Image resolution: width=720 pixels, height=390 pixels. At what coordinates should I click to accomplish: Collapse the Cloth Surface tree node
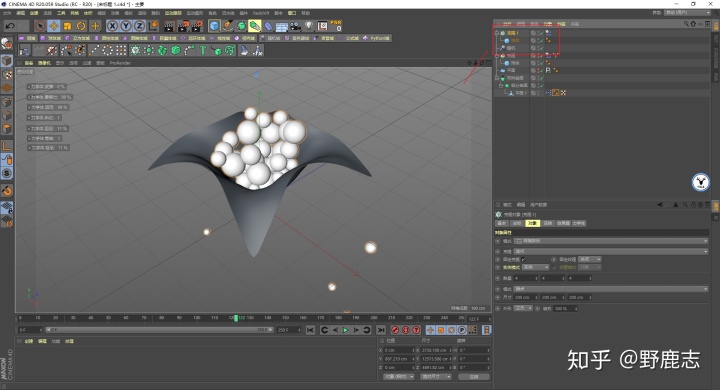497,78
